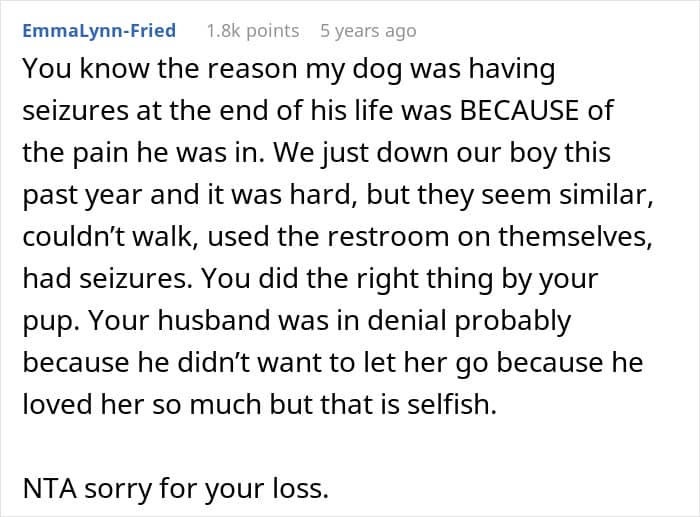Click the word 'themselves' in the comment

tap(572, 236)
